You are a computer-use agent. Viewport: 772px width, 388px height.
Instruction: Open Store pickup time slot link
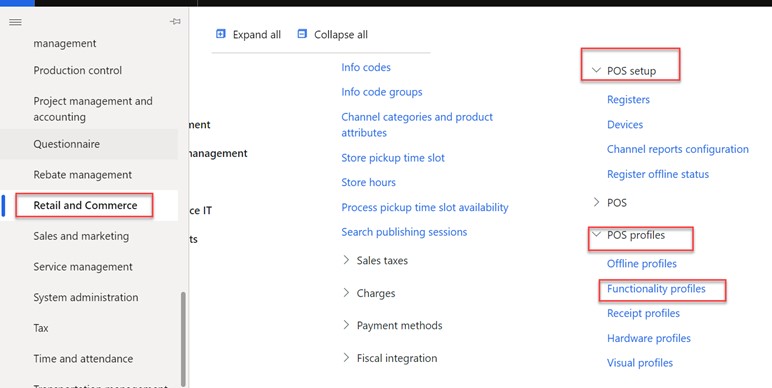pos(393,158)
